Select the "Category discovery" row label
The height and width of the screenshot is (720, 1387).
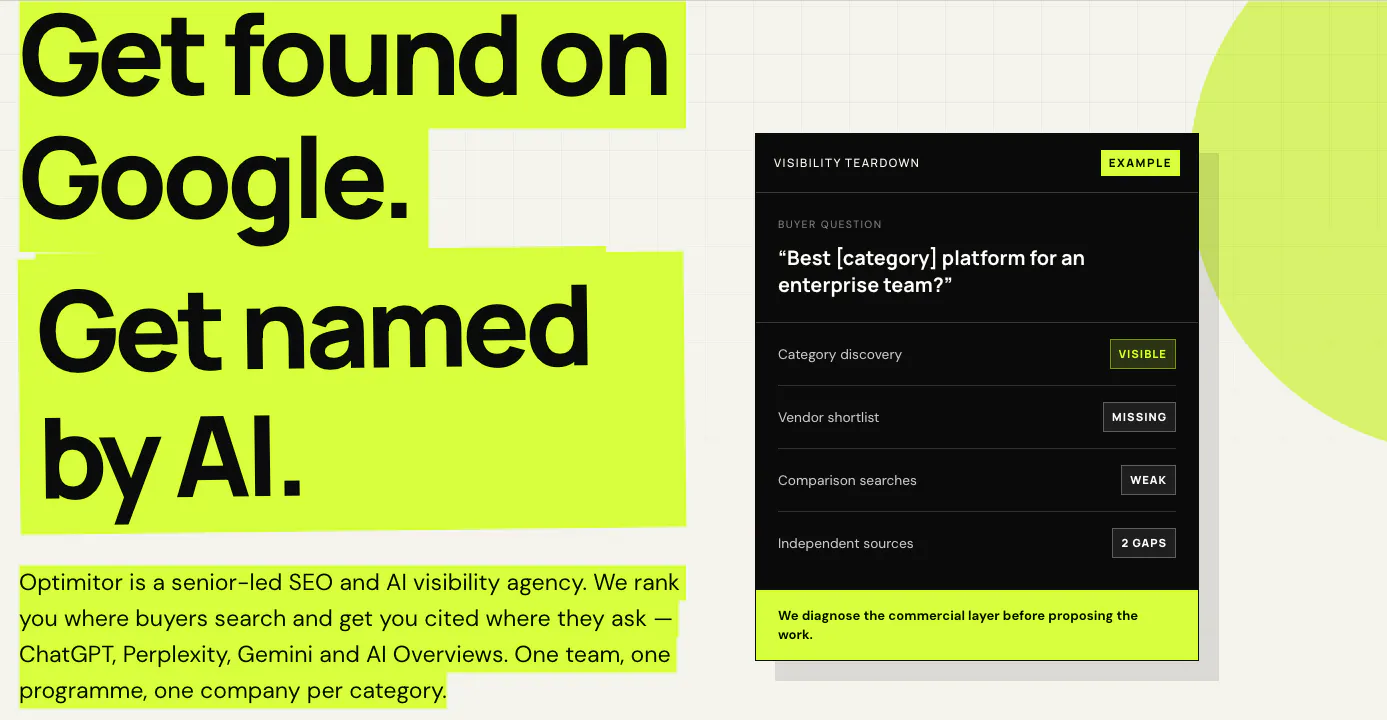[x=840, y=354]
